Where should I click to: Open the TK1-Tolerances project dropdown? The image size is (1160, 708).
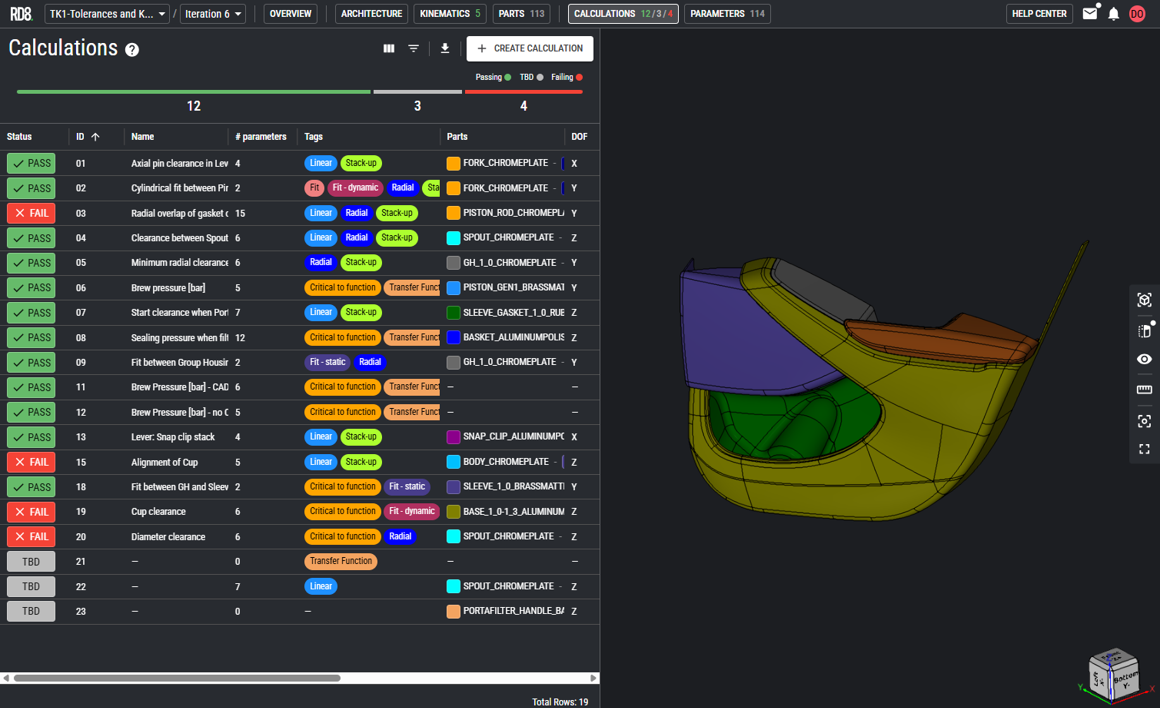point(106,14)
